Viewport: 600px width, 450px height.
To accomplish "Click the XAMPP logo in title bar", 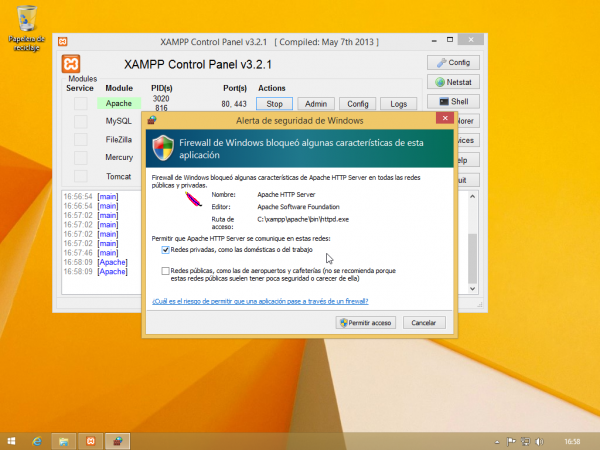I will tap(63, 41).
